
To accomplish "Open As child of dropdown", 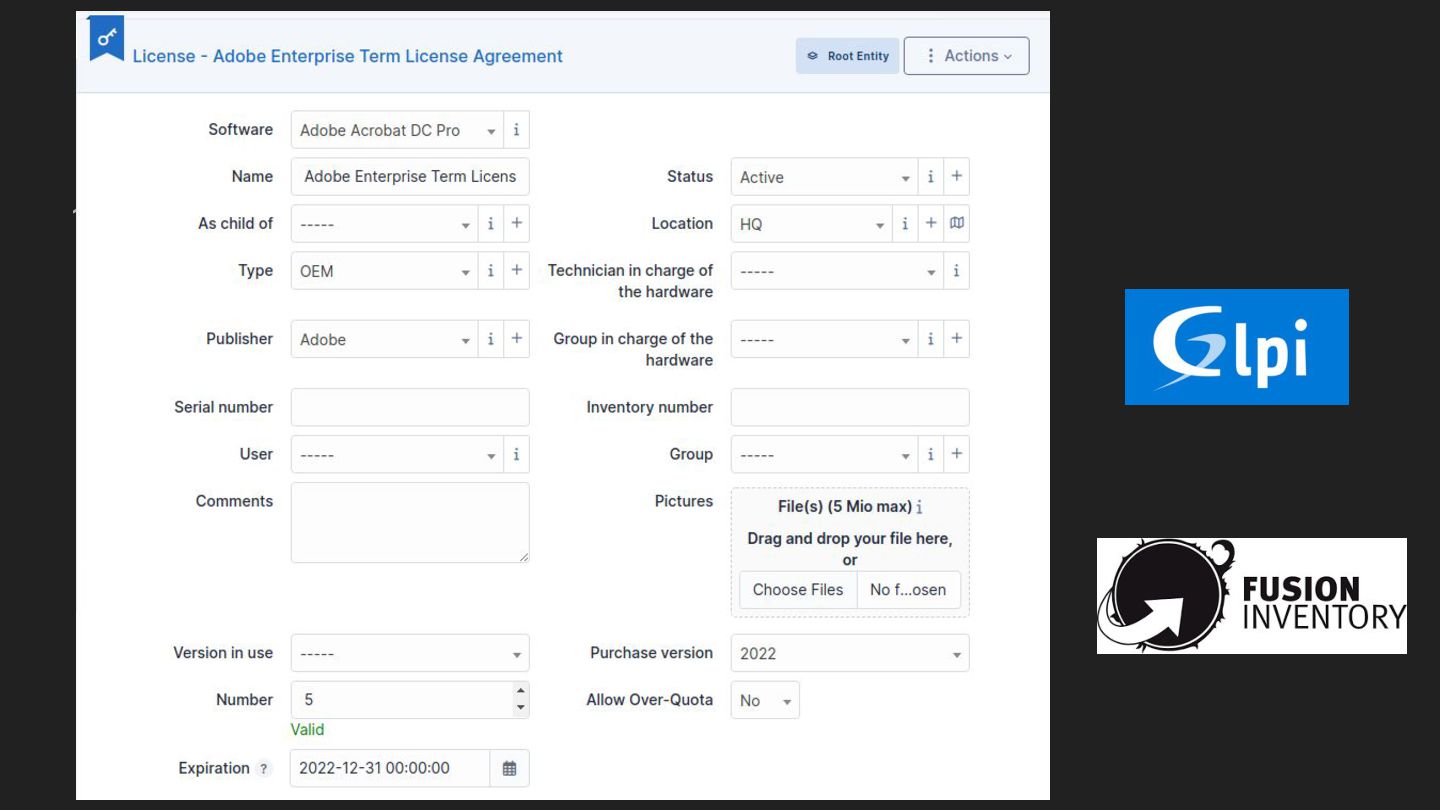I will click(x=384, y=224).
